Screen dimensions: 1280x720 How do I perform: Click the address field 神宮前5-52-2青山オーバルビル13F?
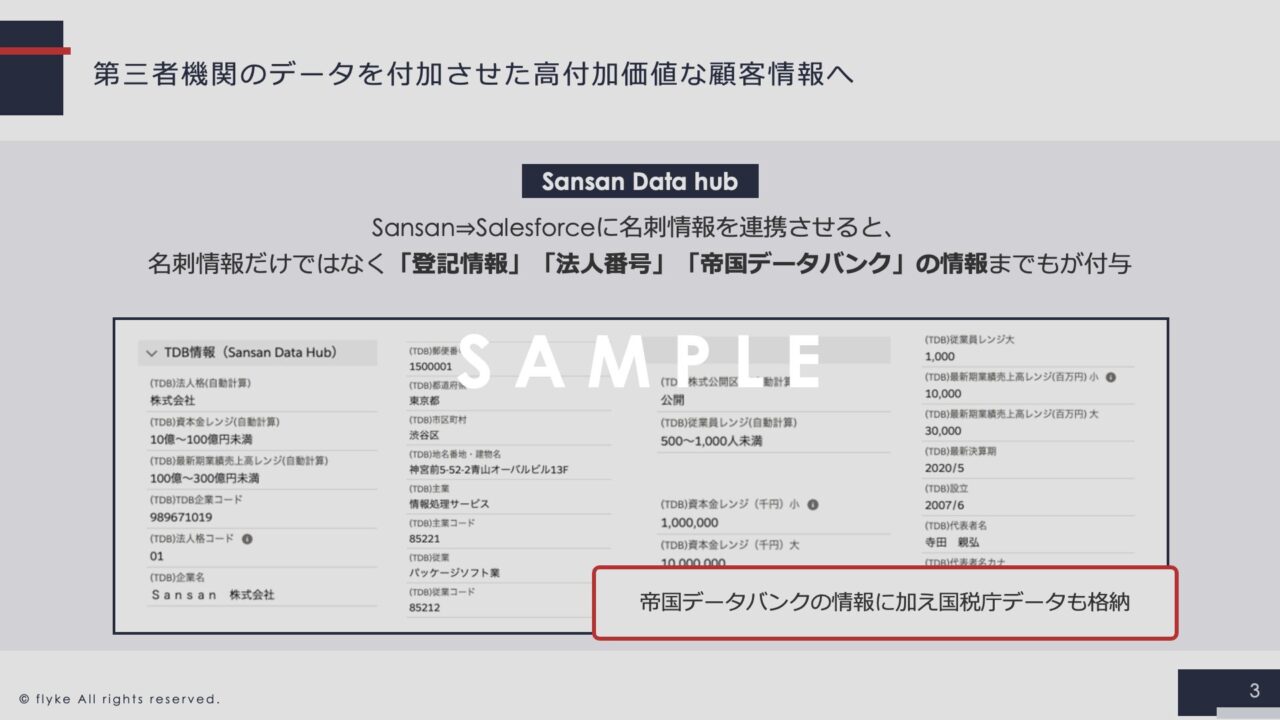click(489, 469)
